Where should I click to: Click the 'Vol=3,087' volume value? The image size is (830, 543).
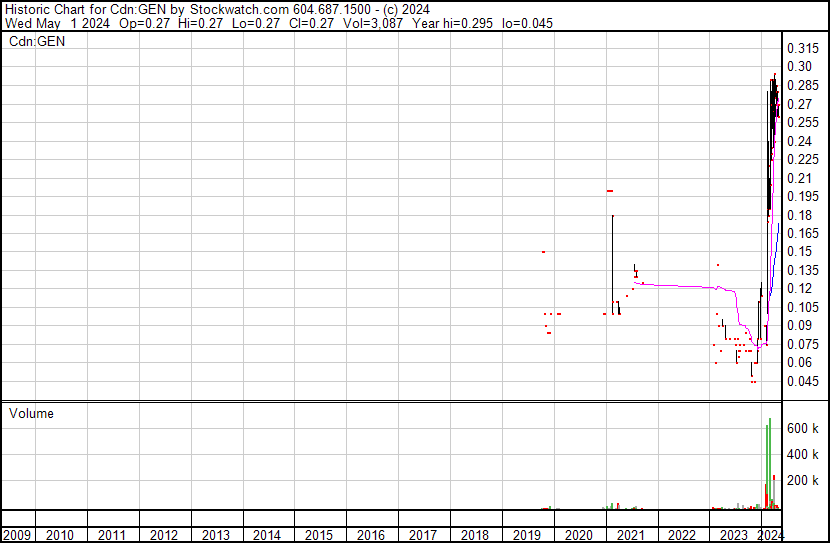tap(373, 24)
